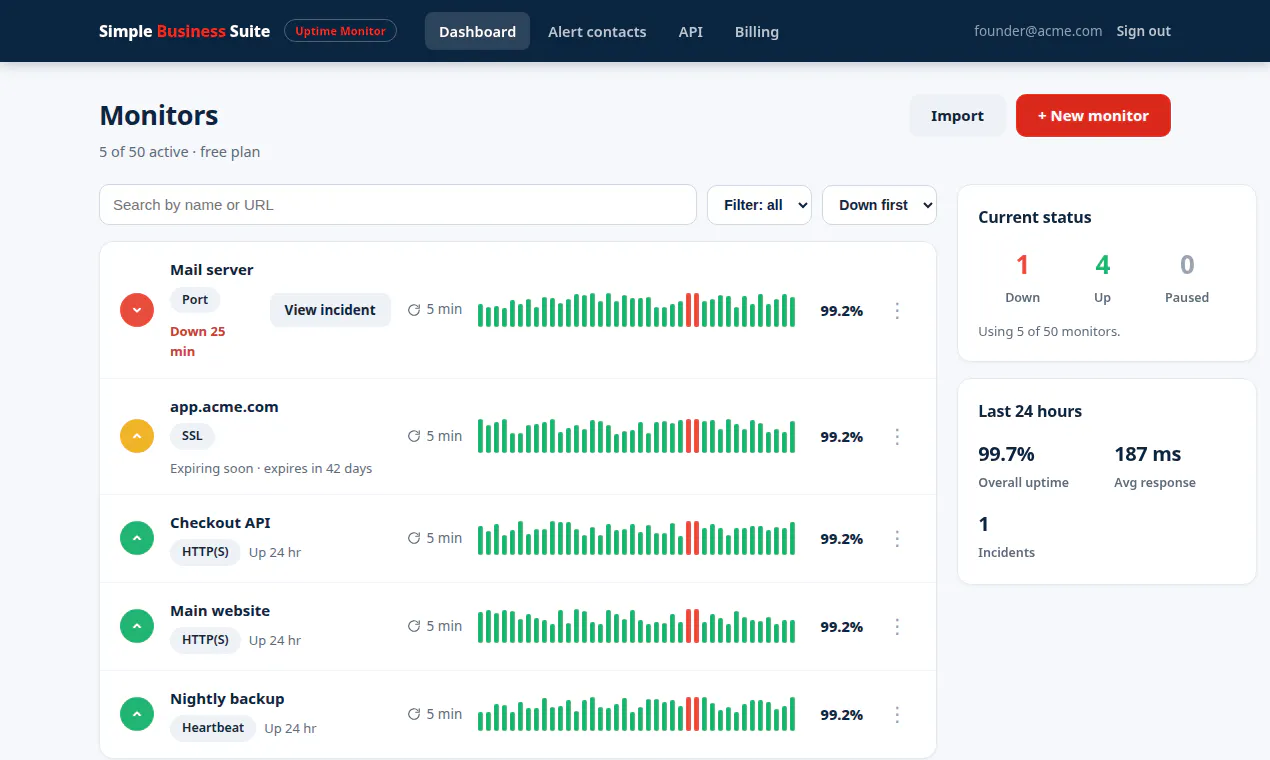The image size is (1270, 760).
Task: Click the Paused count 0 in Current status
Action: [1187, 265]
